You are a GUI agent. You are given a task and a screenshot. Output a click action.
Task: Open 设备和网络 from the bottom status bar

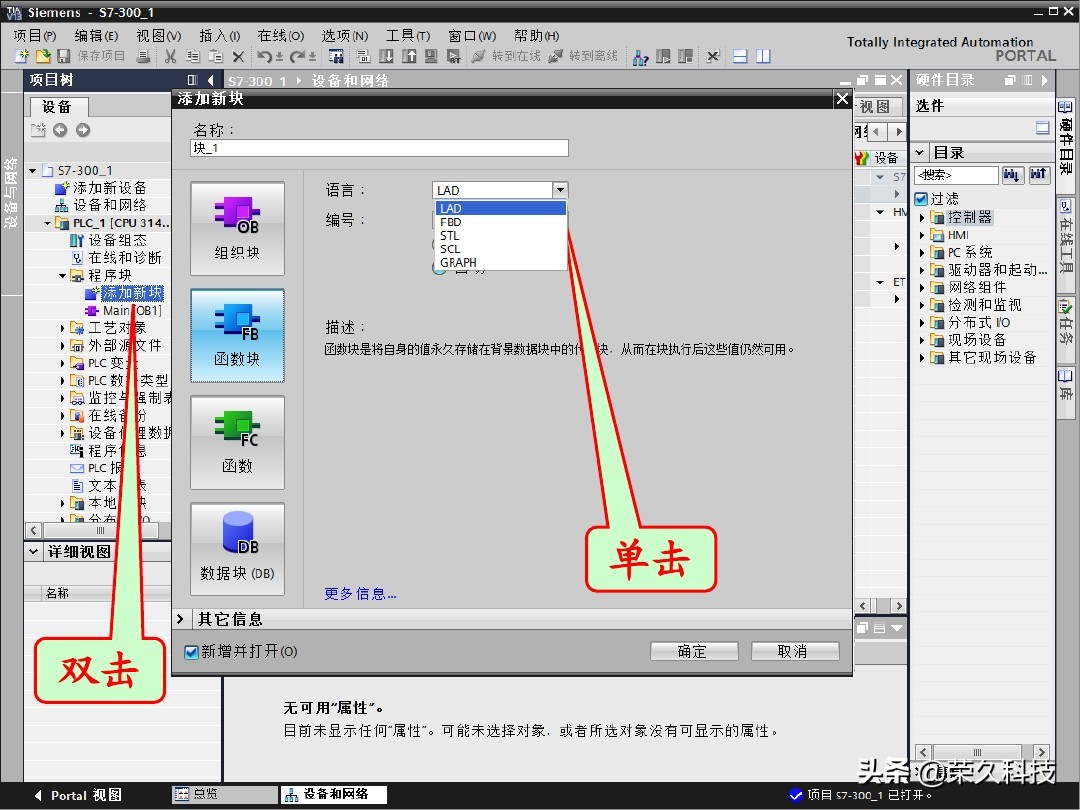(334, 795)
